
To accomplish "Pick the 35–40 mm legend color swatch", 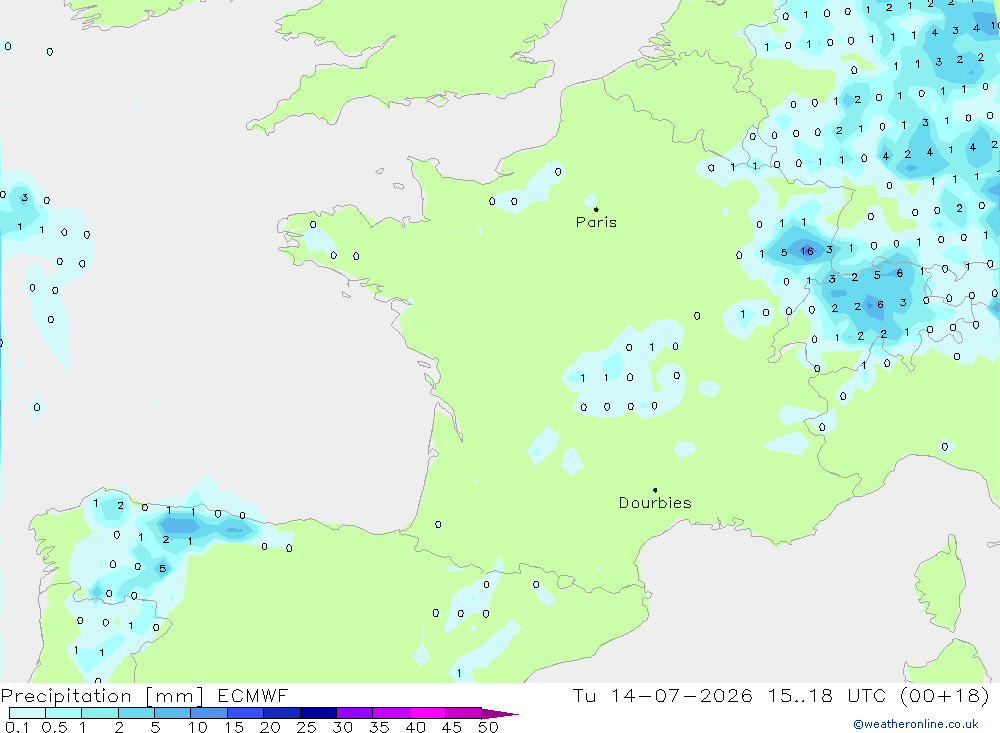I will tap(391, 713).
